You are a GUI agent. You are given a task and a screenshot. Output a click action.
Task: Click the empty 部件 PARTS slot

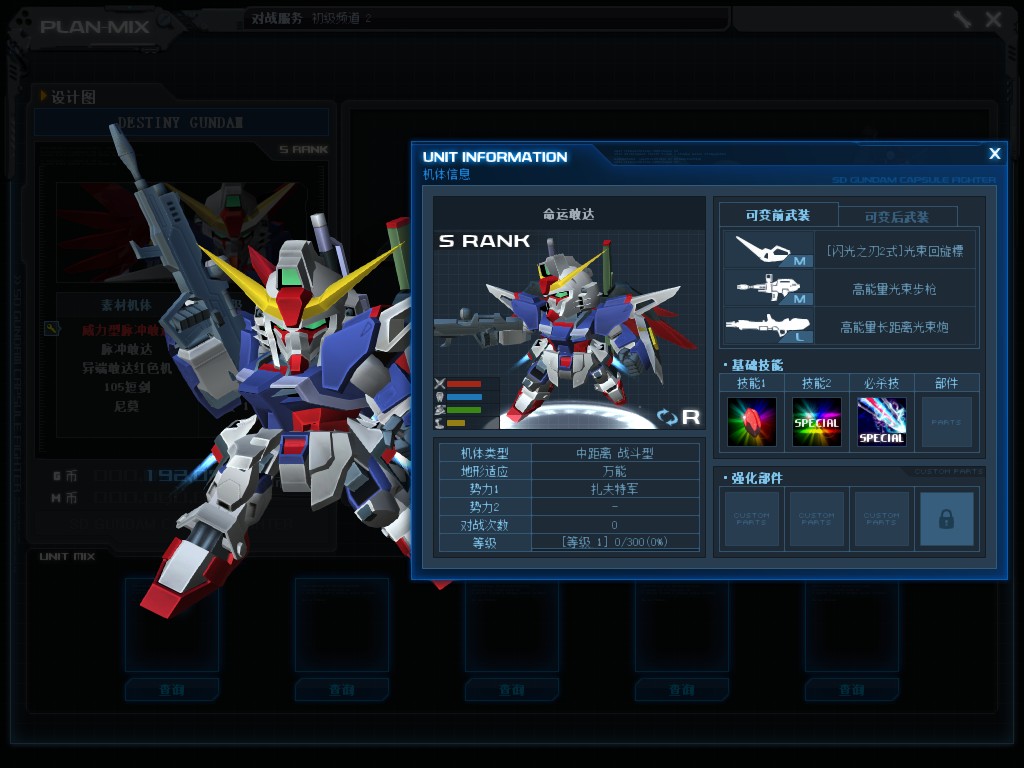pyautogui.click(x=946, y=422)
